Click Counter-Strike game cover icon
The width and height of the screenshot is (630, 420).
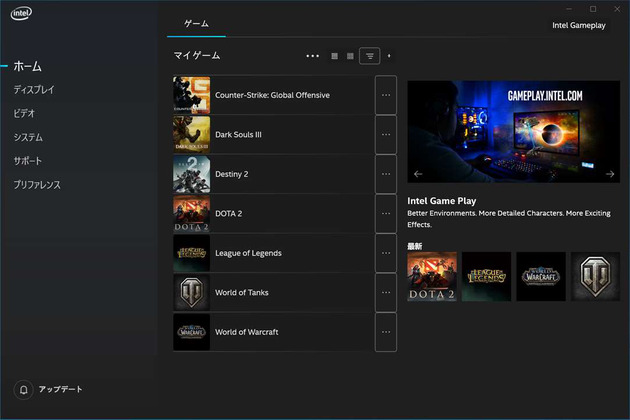click(192, 95)
